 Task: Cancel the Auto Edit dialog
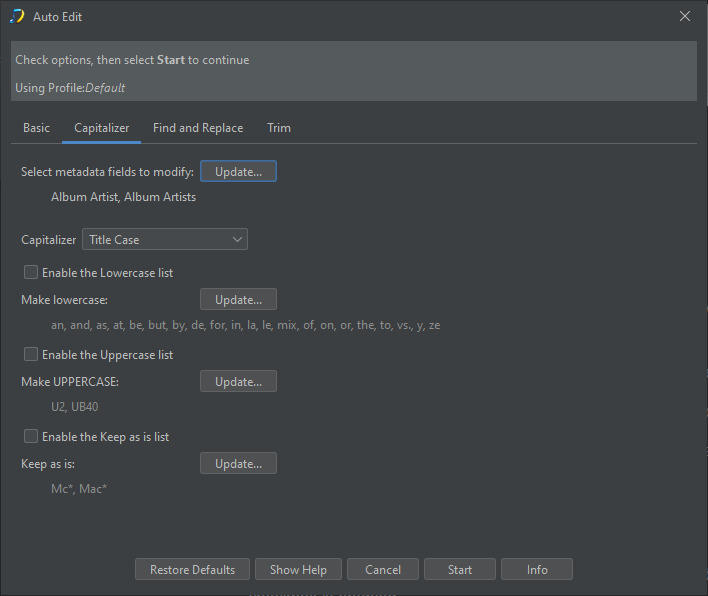point(383,570)
